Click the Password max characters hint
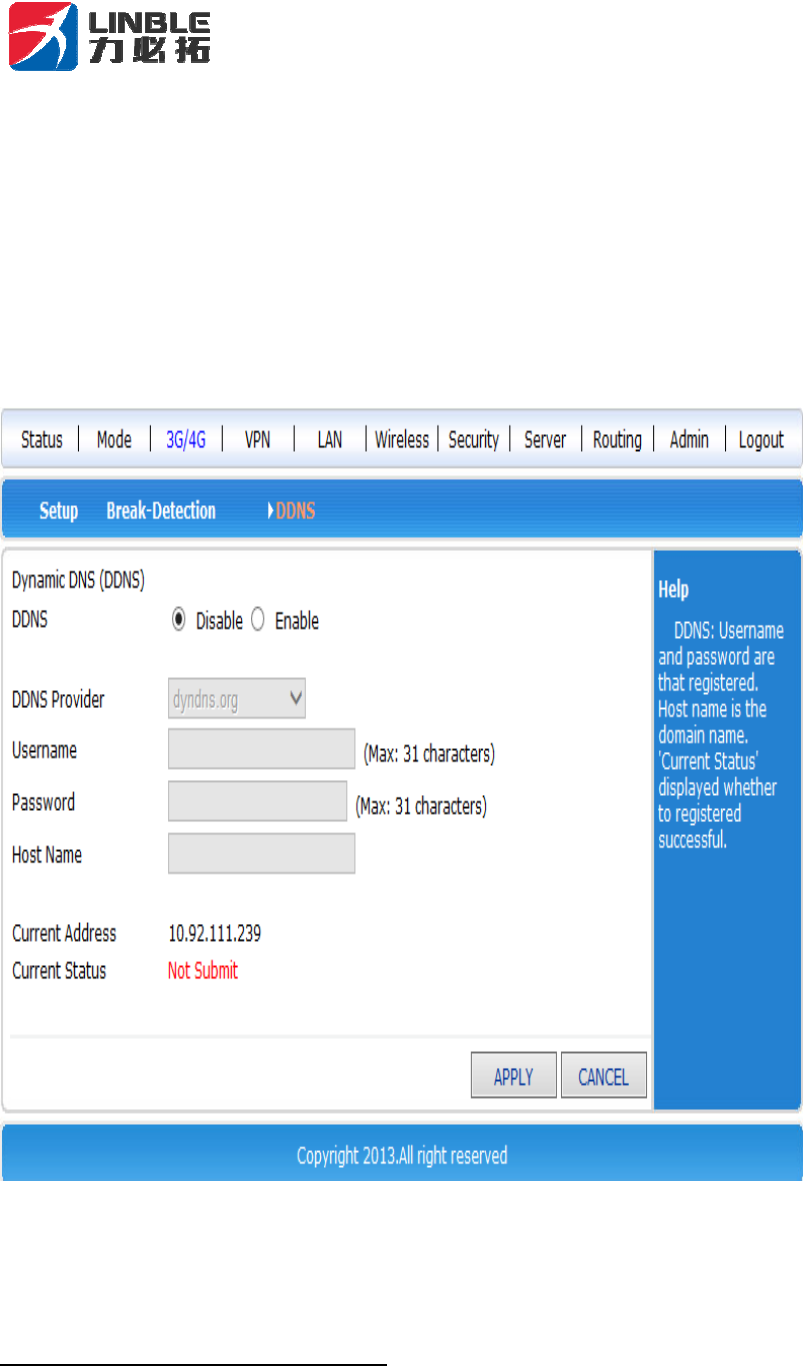 pos(421,806)
